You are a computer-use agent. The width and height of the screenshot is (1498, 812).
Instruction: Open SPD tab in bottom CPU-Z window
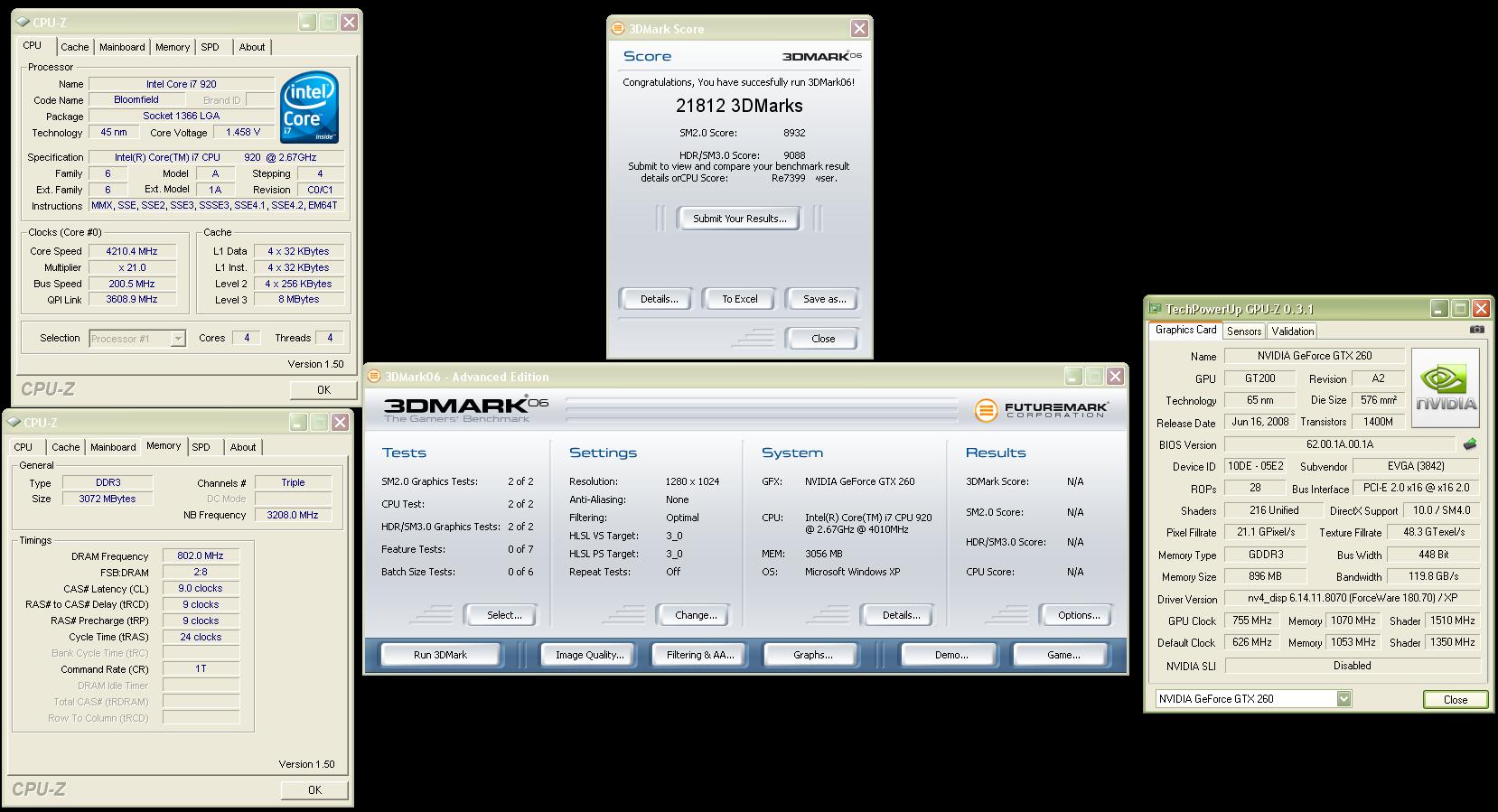pos(201,447)
